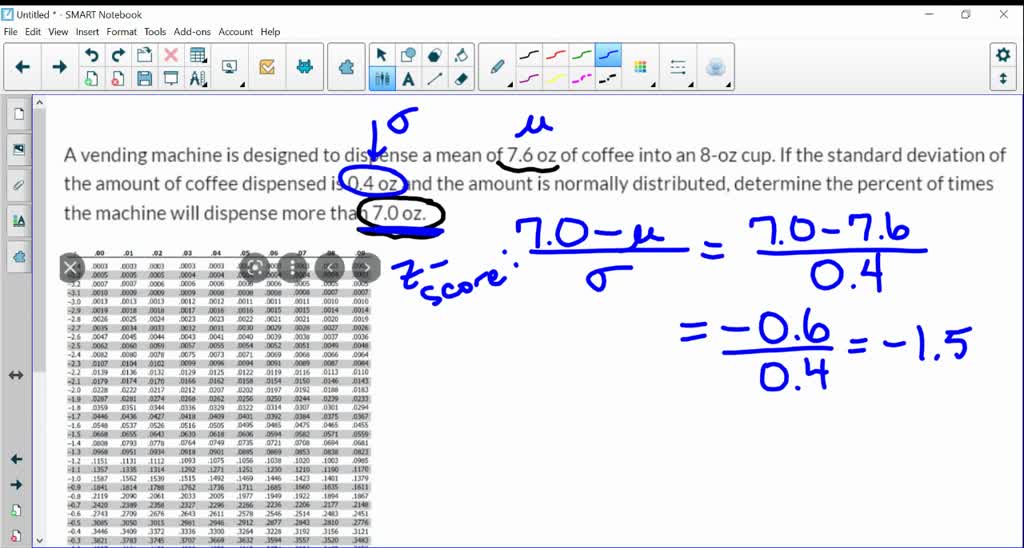
Task: Pick the Shapes tool
Action: point(408,55)
